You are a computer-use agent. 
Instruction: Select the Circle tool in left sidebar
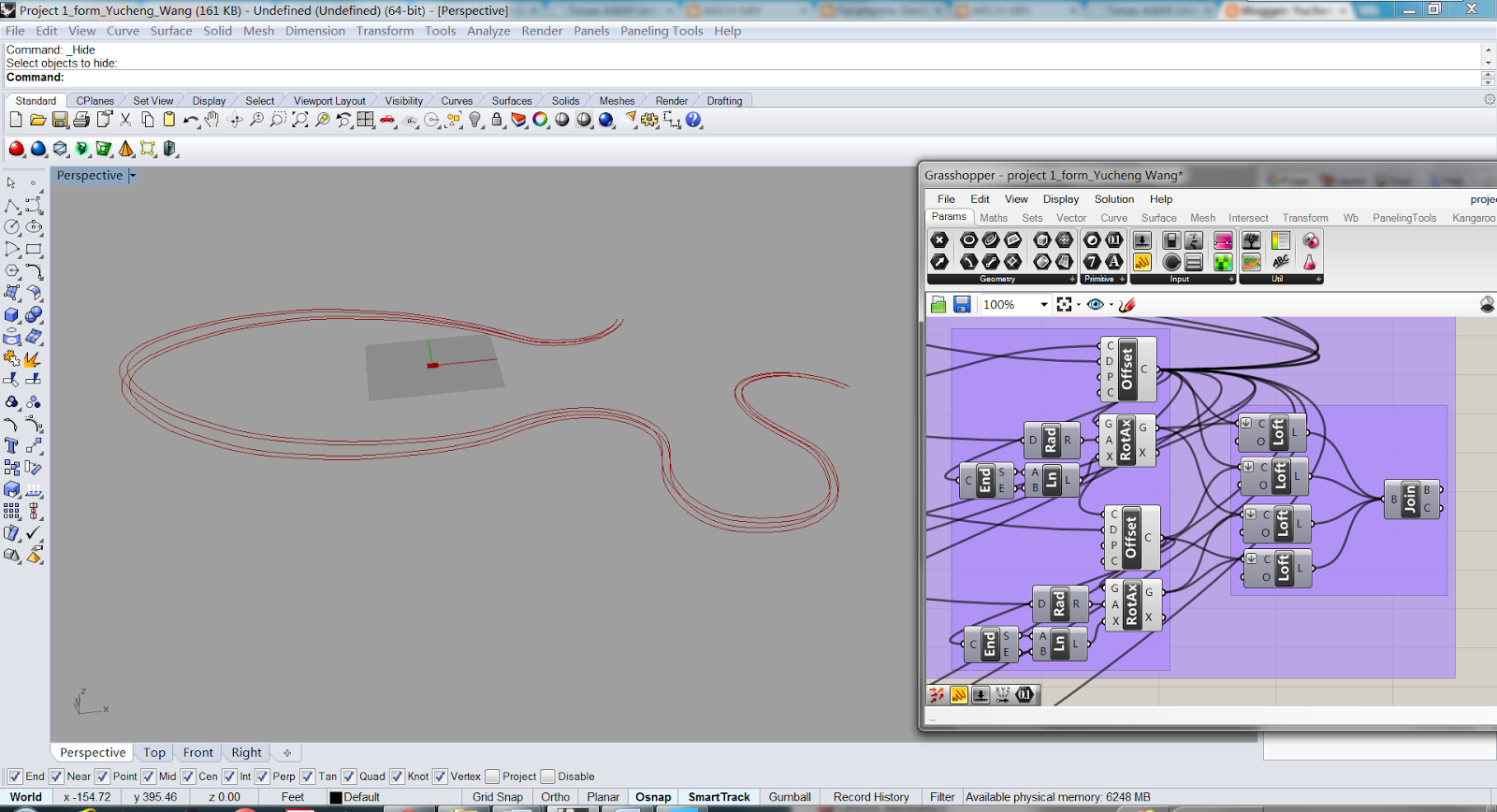pyautogui.click(x=12, y=226)
